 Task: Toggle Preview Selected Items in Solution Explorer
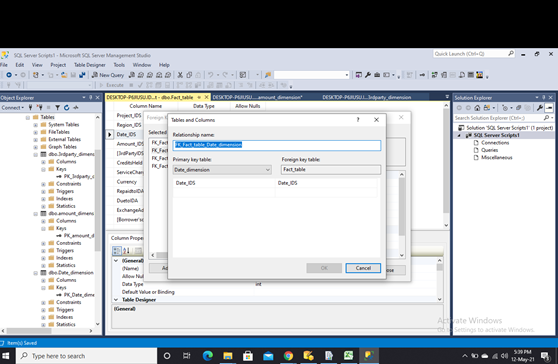coord(549,108)
